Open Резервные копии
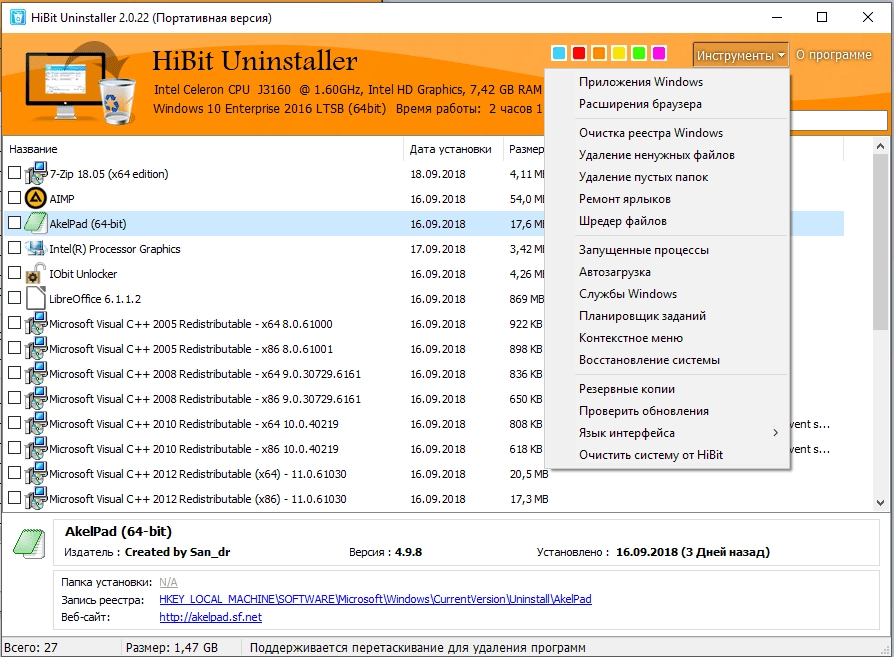The height and width of the screenshot is (657, 894). 667,389
